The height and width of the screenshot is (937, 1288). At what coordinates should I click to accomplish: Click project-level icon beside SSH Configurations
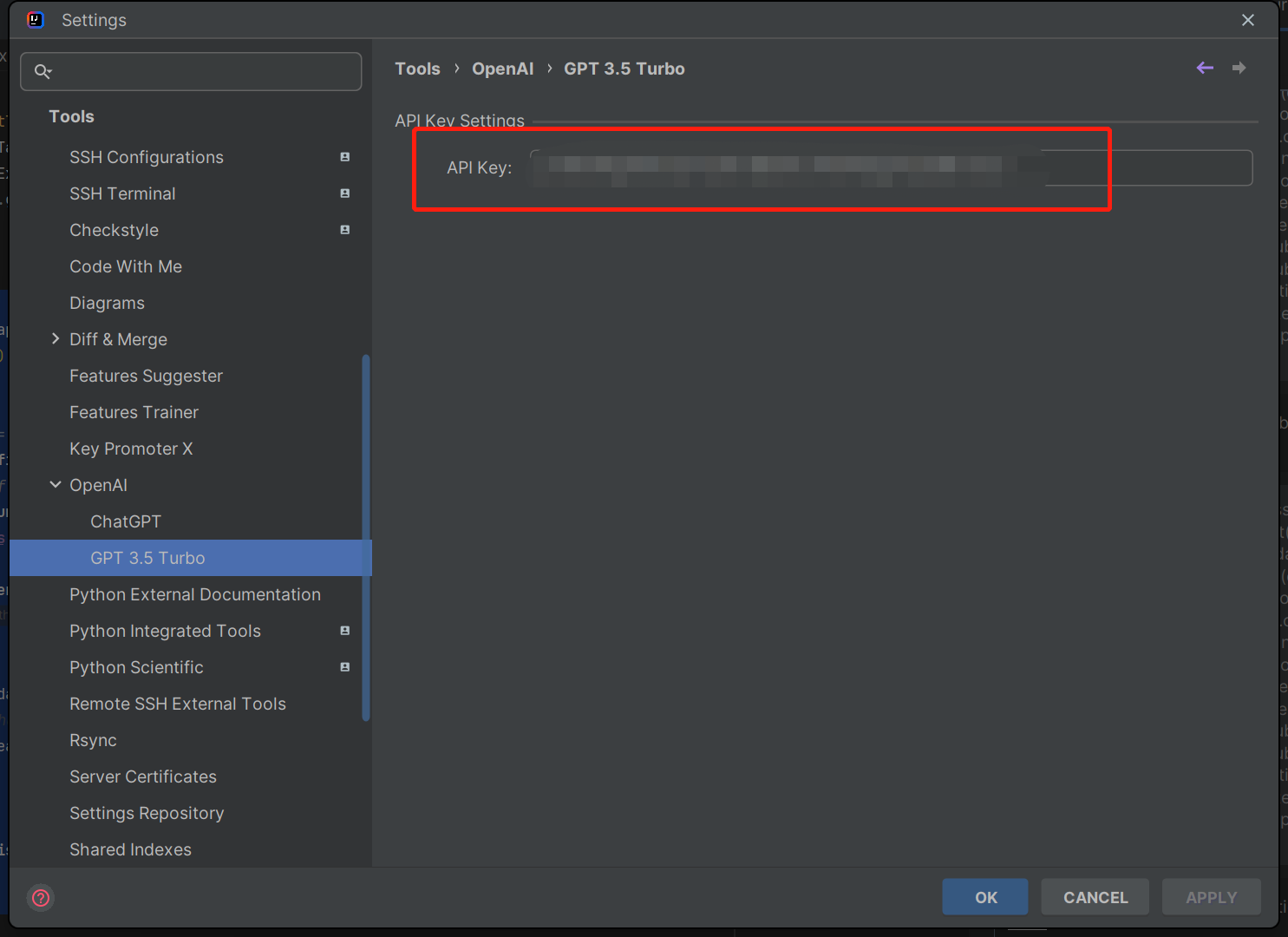[345, 157]
